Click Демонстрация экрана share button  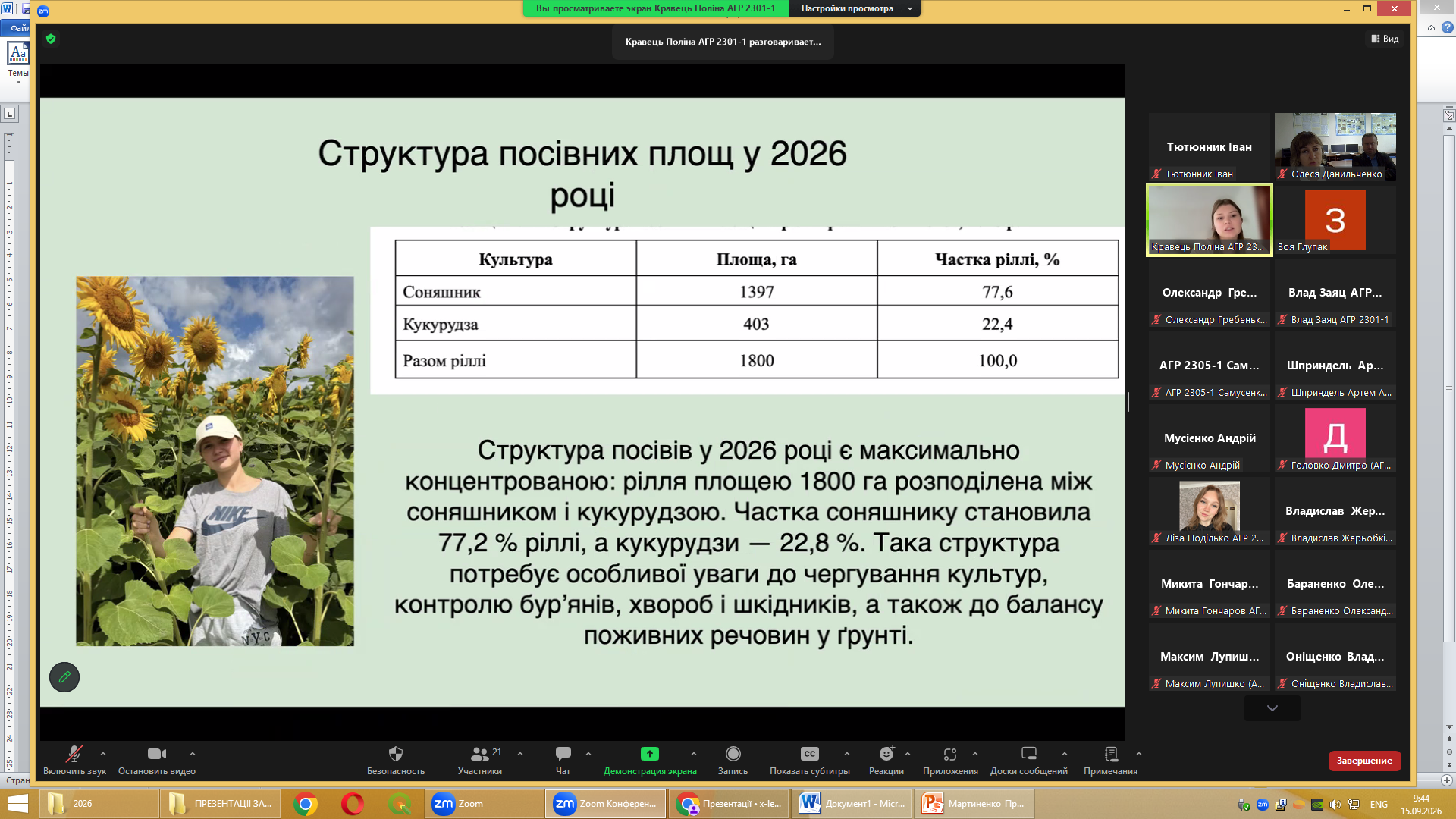650,760
